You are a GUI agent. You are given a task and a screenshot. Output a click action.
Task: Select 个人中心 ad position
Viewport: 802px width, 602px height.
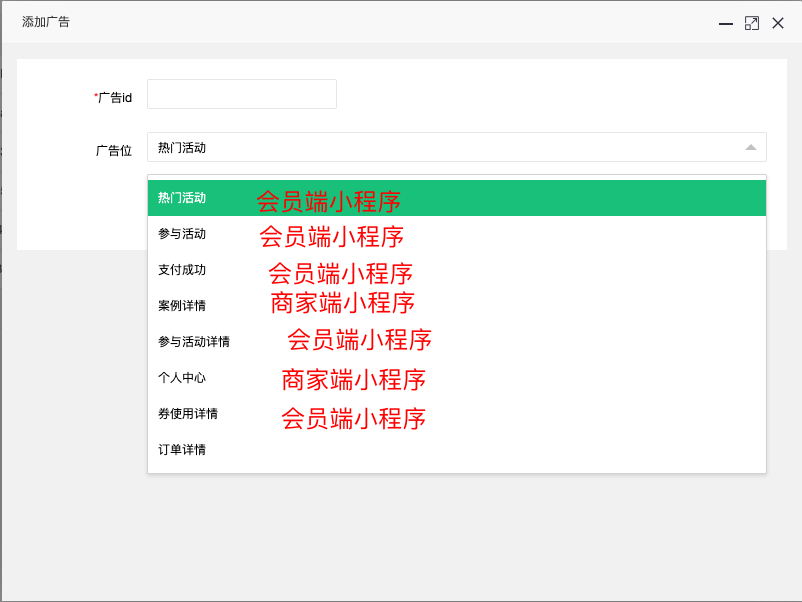[x=457, y=377]
